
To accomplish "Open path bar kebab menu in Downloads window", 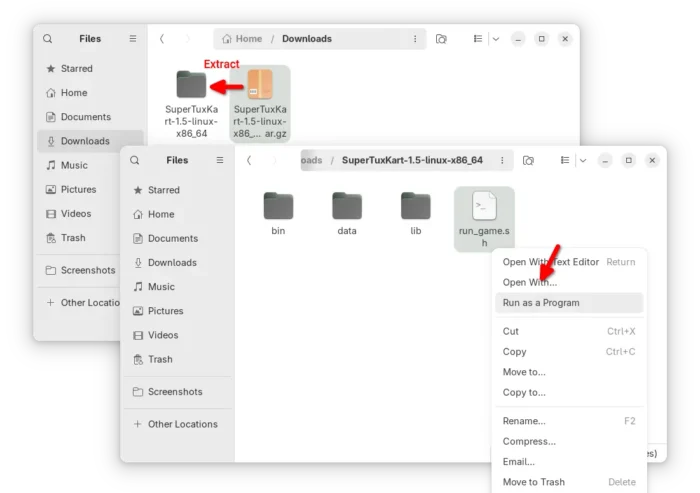I will coord(415,39).
